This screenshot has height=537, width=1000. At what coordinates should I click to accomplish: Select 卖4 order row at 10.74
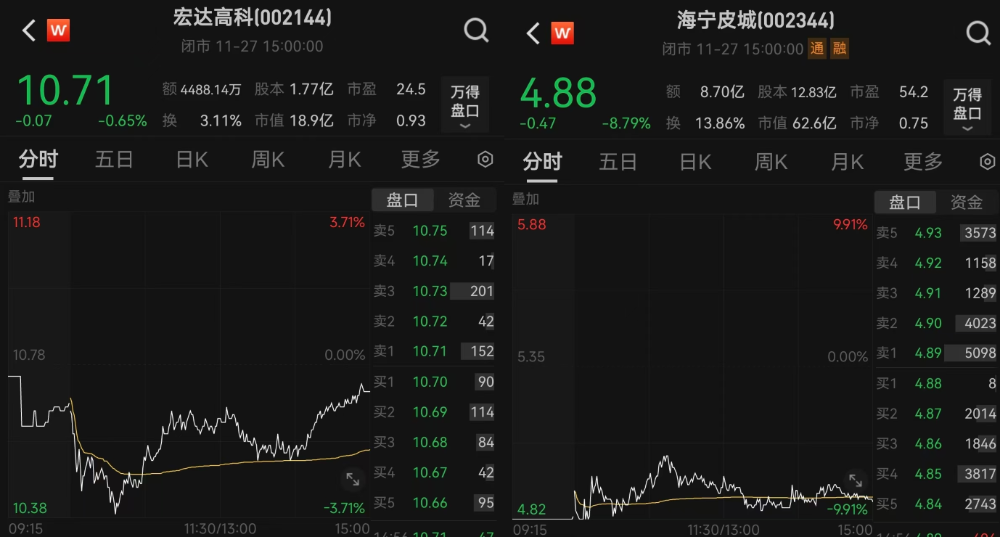click(x=434, y=260)
